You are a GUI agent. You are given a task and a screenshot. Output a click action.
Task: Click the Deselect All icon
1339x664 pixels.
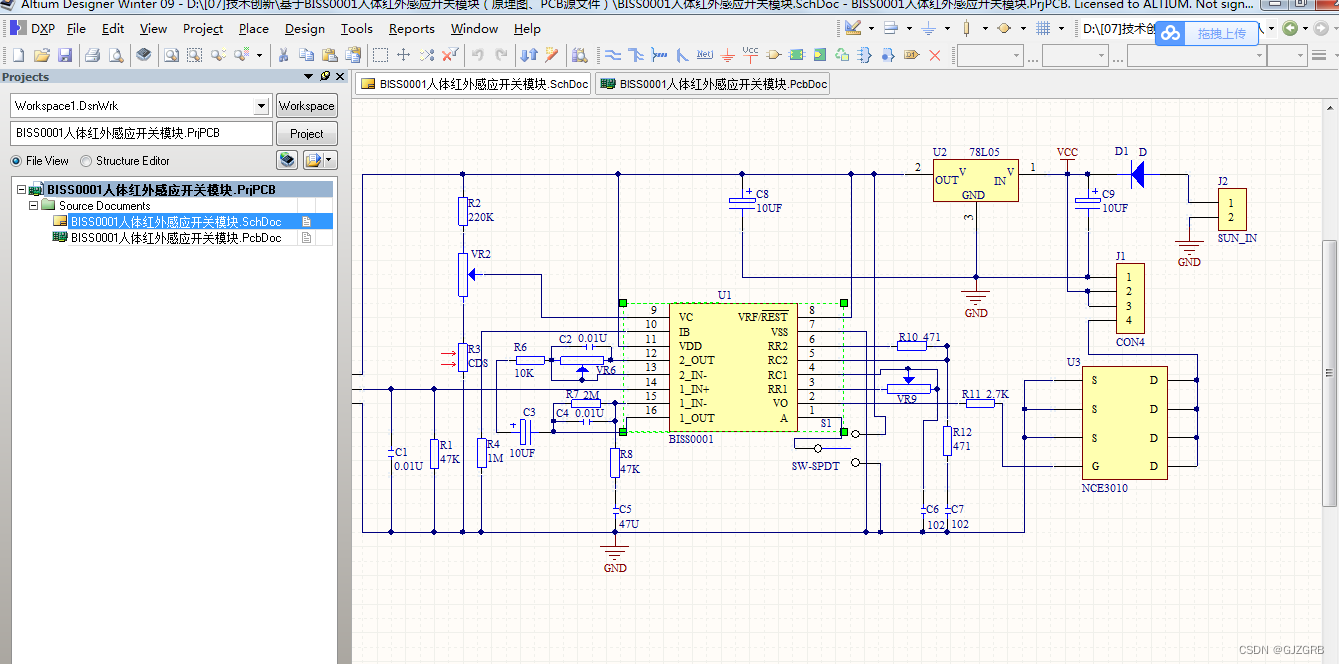point(426,55)
